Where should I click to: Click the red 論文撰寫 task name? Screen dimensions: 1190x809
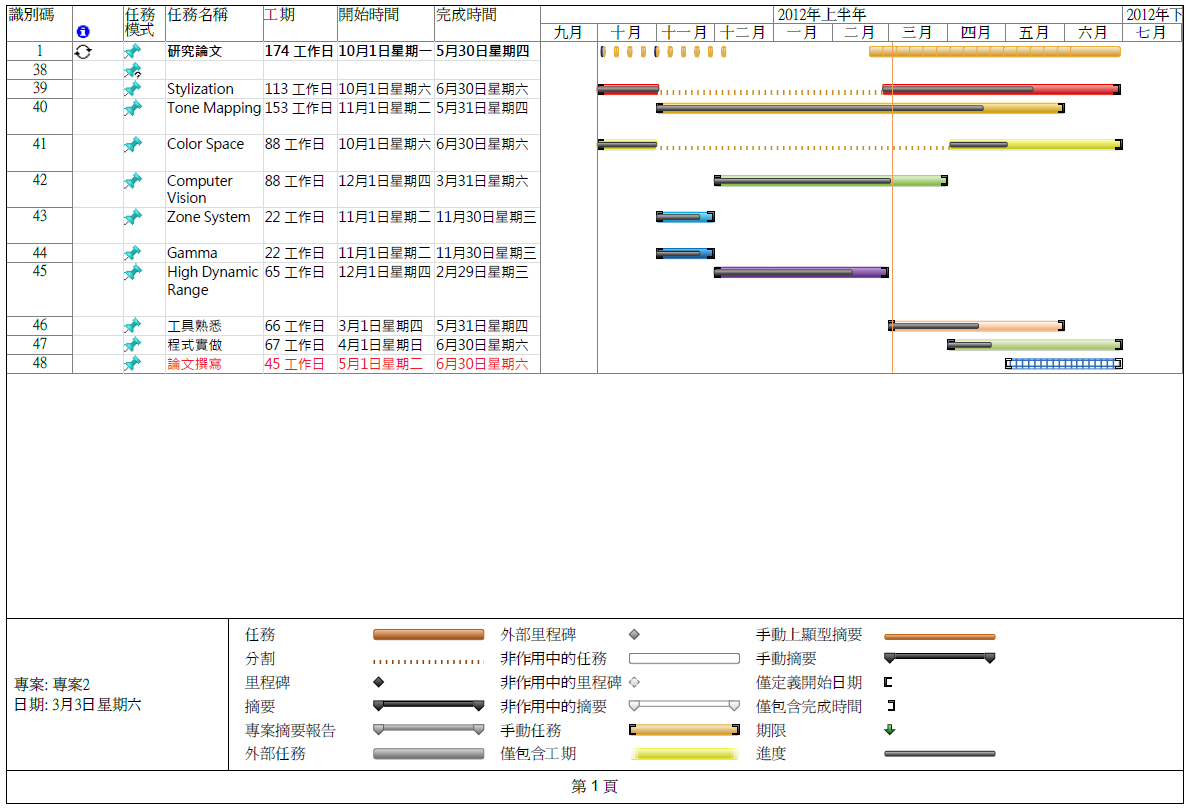click(x=195, y=364)
